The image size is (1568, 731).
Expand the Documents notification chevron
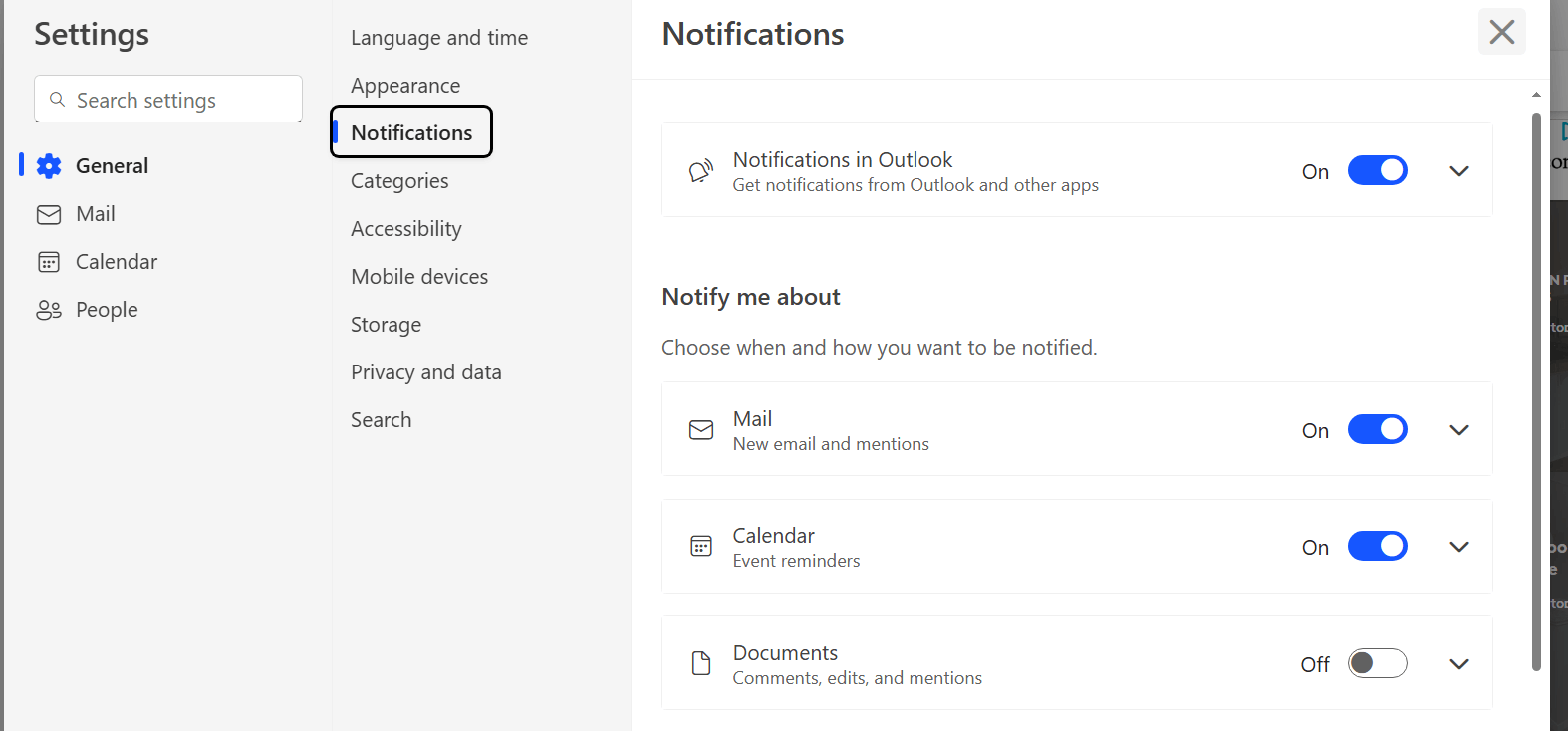pyautogui.click(x=1459, y=664)
